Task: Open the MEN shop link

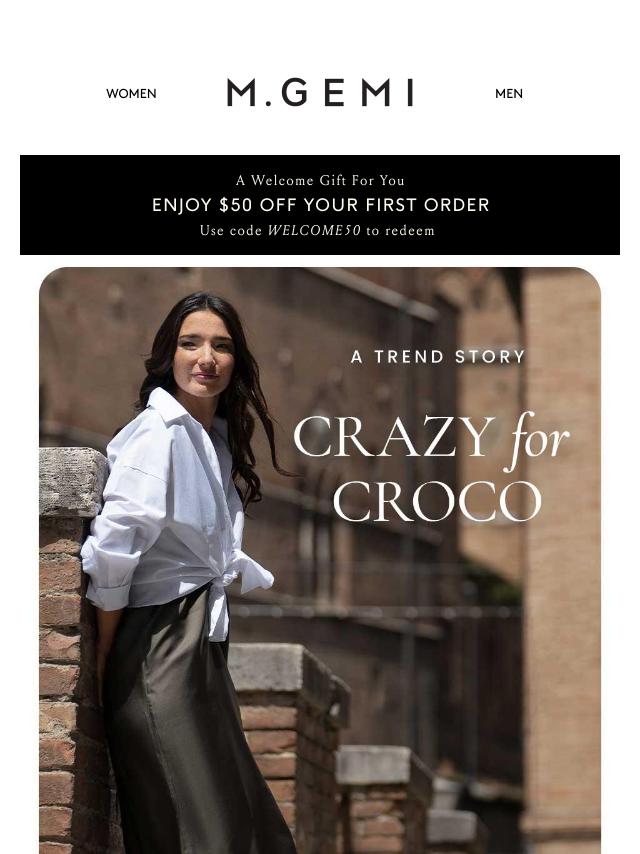Action: pos(509,94)
